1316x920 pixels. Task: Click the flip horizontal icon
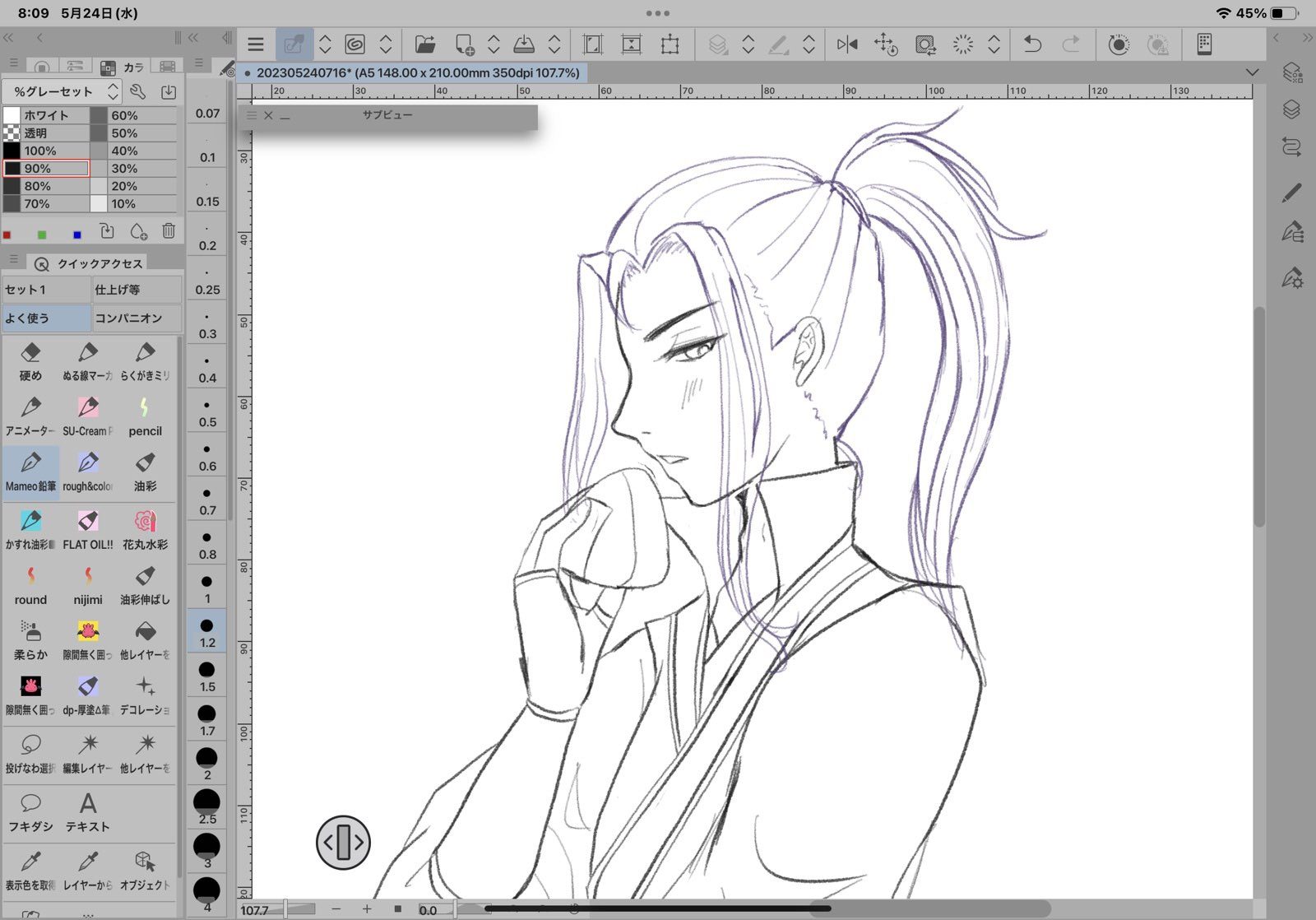(847, 44)
